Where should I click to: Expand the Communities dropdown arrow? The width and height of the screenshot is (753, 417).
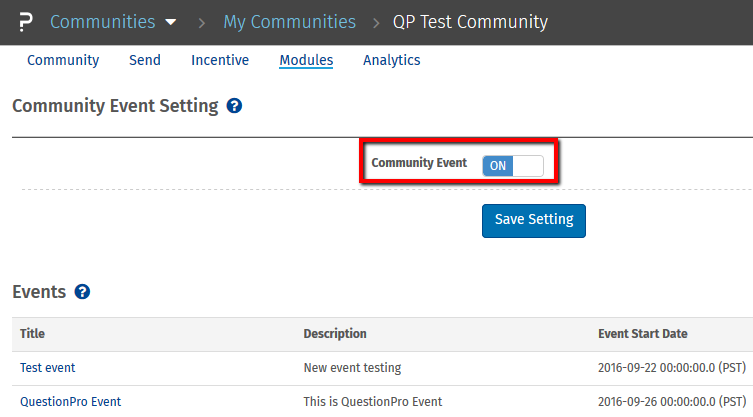click(x=170, y=22)
